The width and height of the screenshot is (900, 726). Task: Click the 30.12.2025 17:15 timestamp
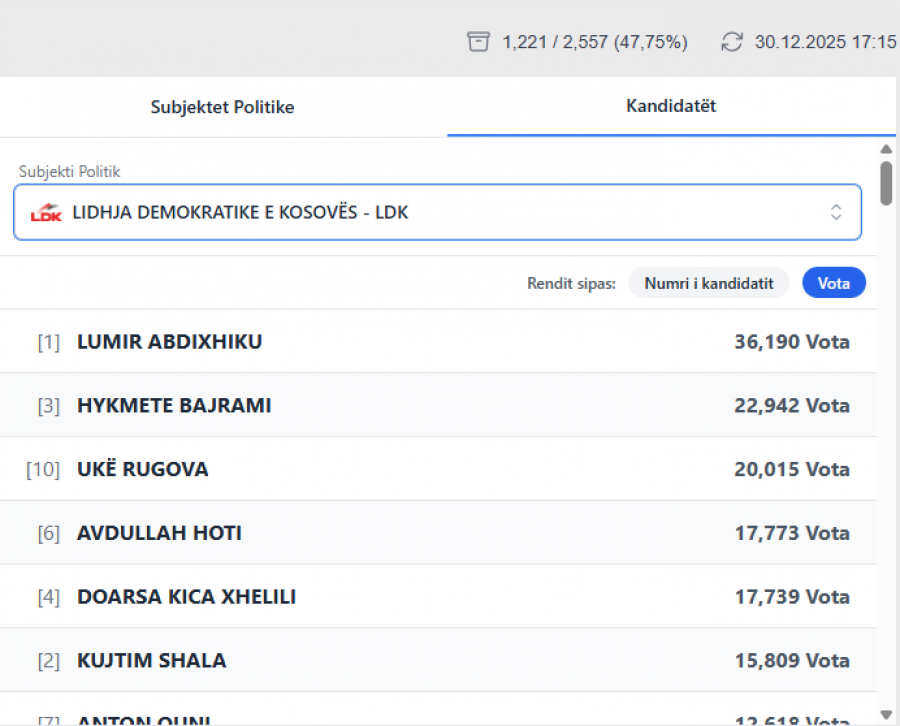pos(825,42)
